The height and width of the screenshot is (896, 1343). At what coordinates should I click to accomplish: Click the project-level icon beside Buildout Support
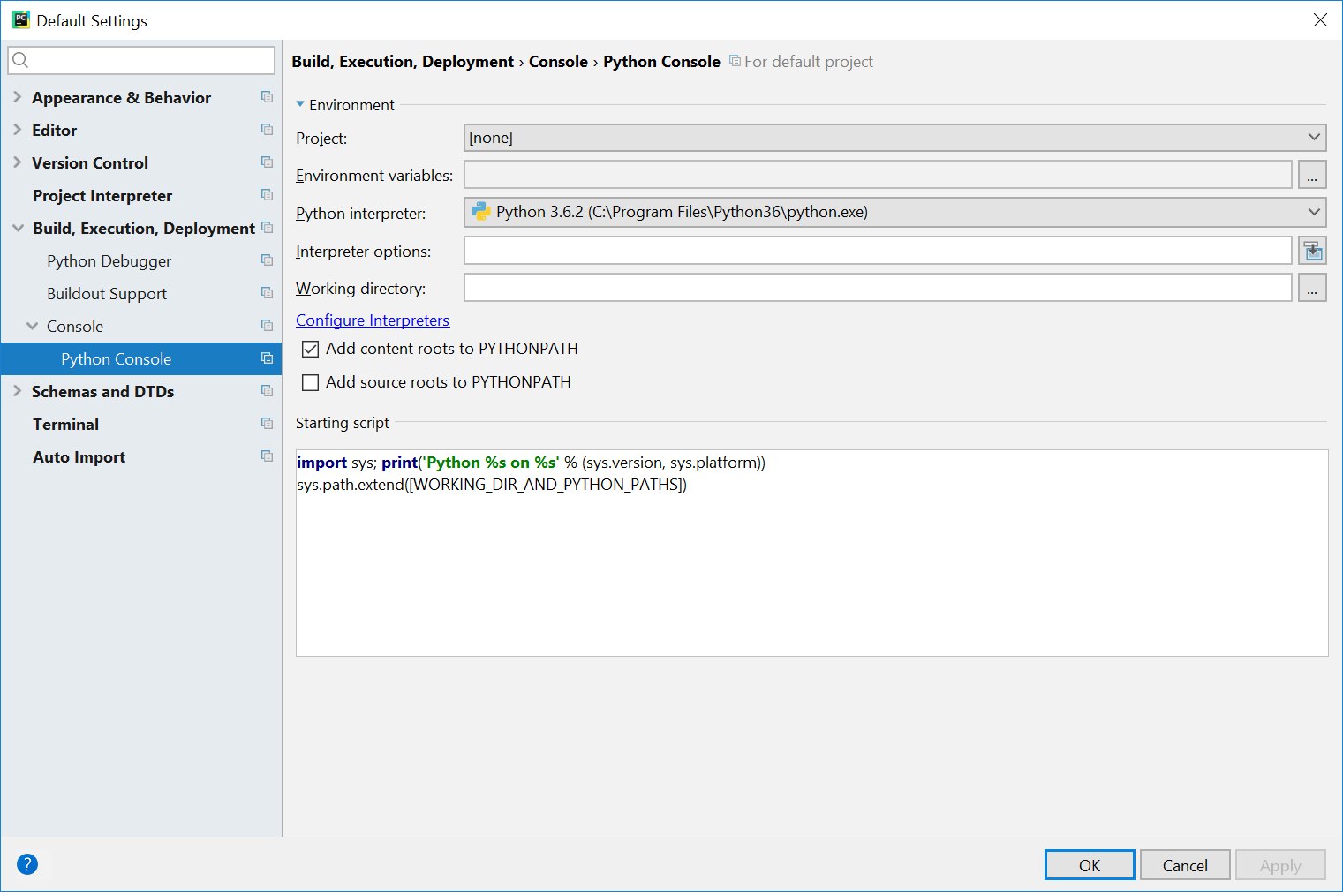(x=267, y=293)
